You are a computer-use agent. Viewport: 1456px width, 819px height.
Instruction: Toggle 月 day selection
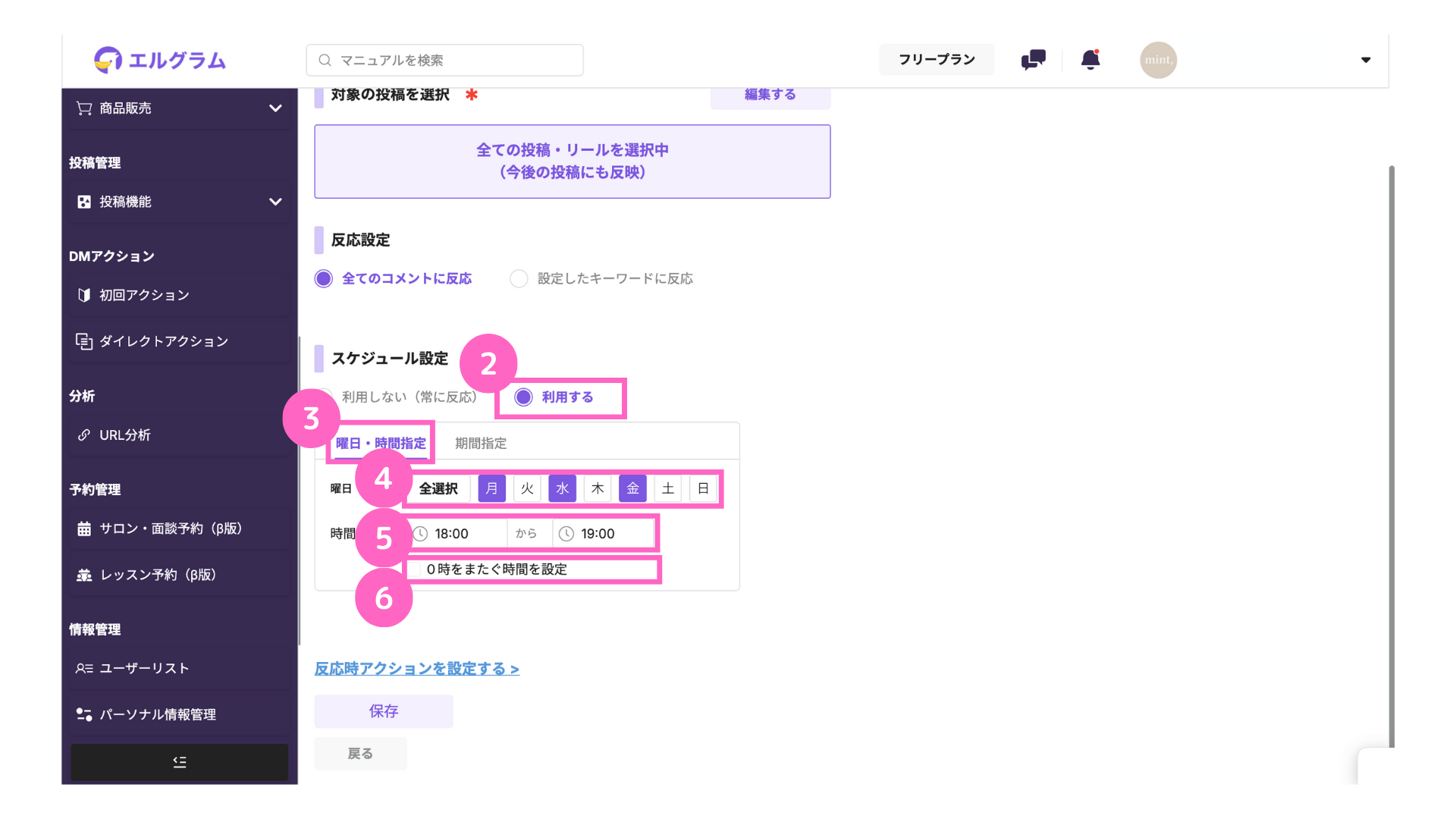491,489
